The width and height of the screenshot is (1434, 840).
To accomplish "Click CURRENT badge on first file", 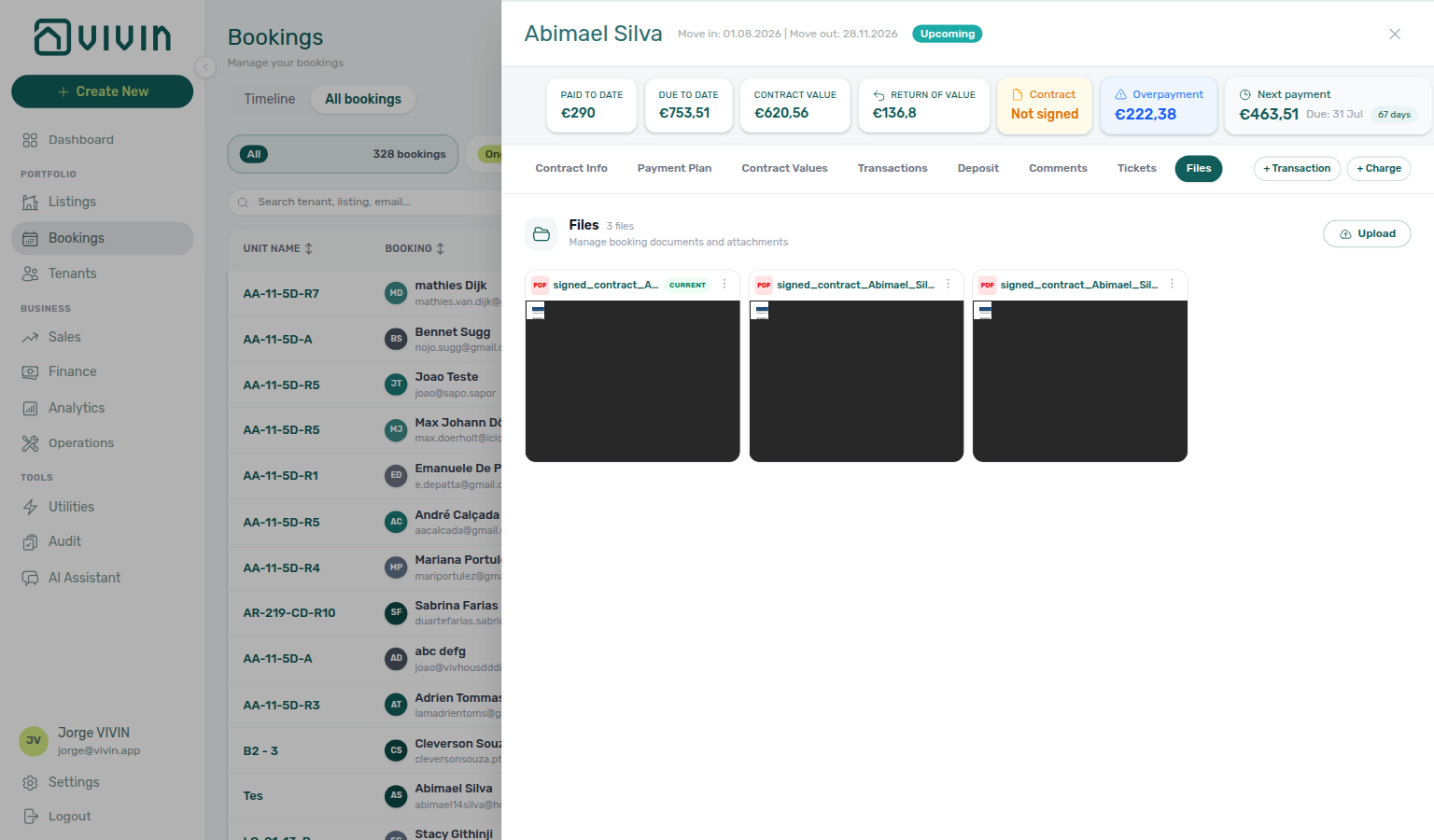I will pos(687,286).
